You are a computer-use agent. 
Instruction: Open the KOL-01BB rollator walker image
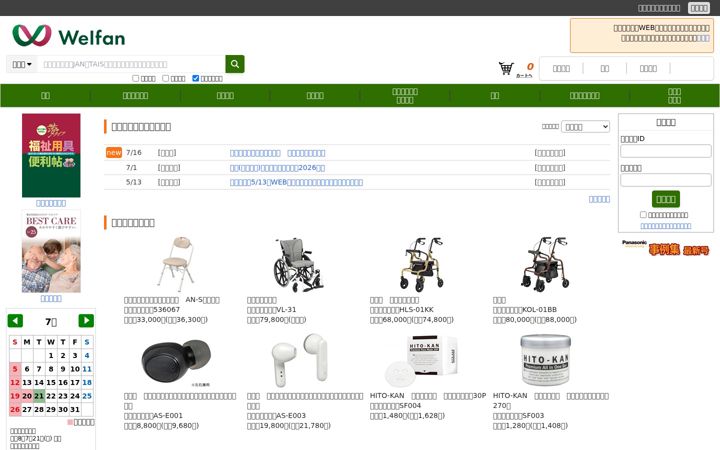pyautogui.click(x=545, y=264)
